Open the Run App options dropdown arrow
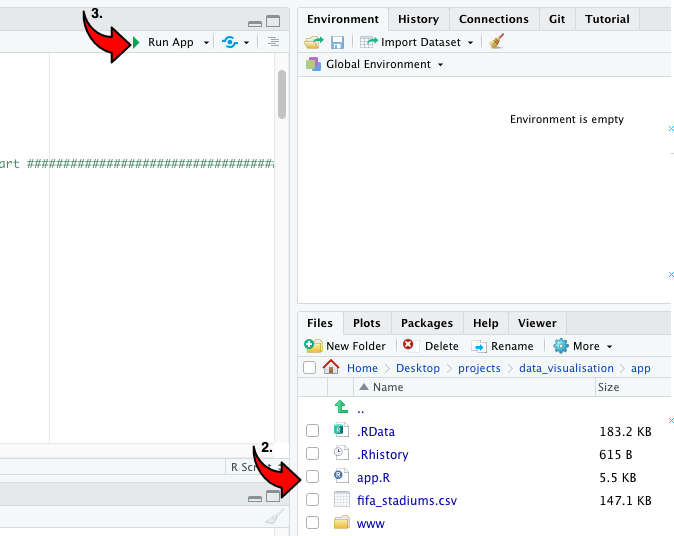The image size is (674, 536). coord(206,43)
